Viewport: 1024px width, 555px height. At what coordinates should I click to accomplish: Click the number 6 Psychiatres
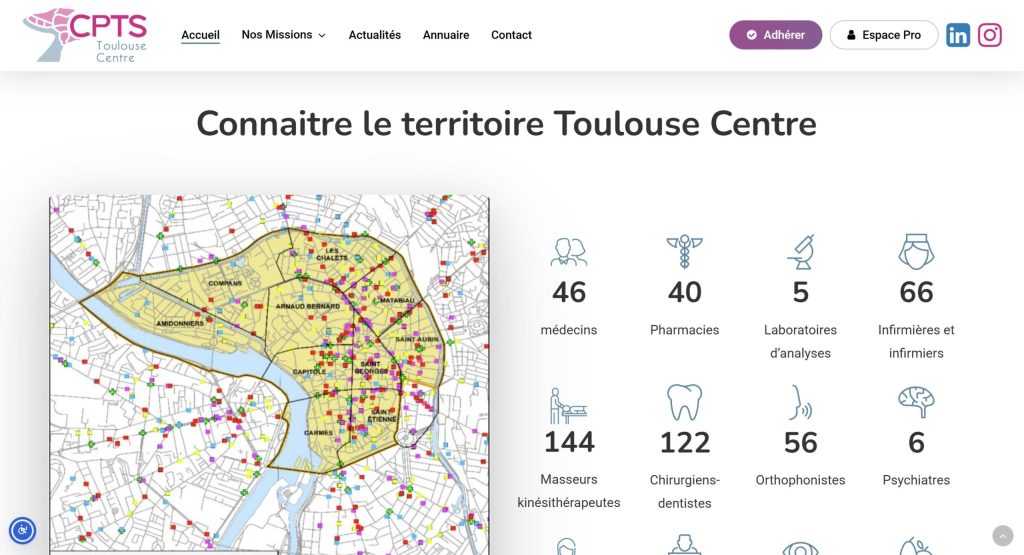pyautogui.click(x=916, y=443)
